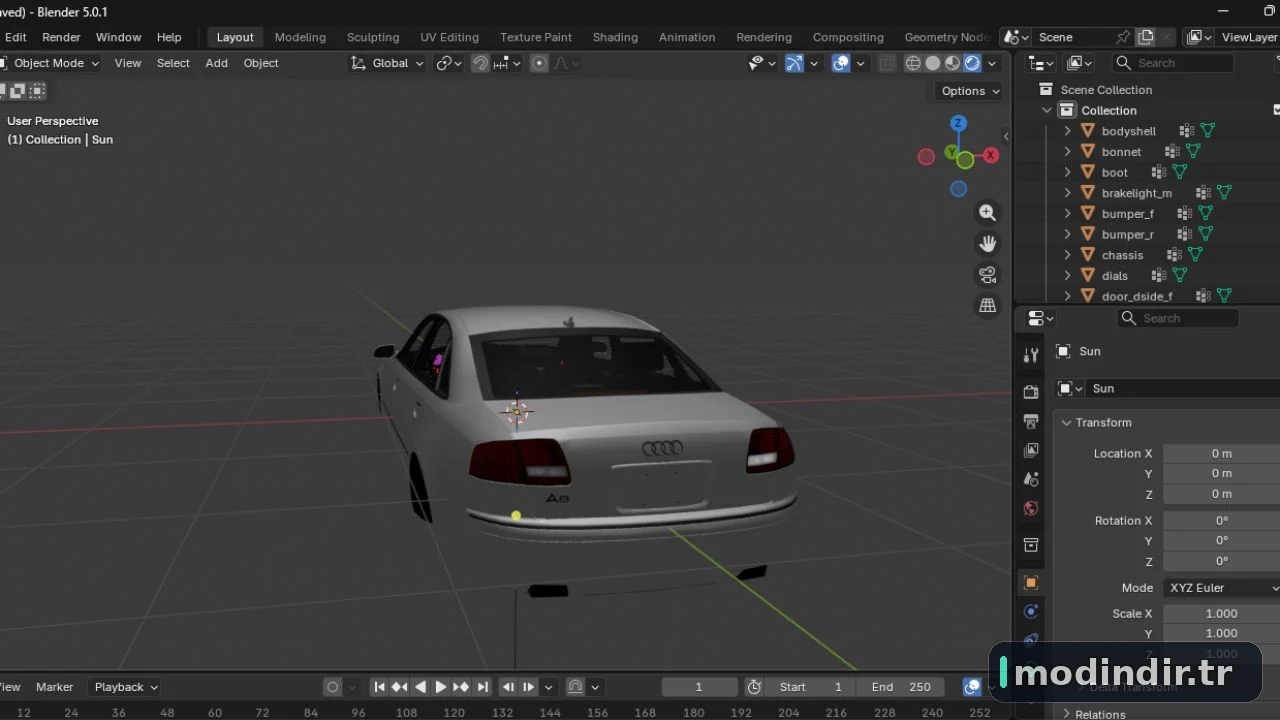The height and width of the screenshot is (720, 1280).
Task: Toggle viewport gizmos display
Action: 794,63
